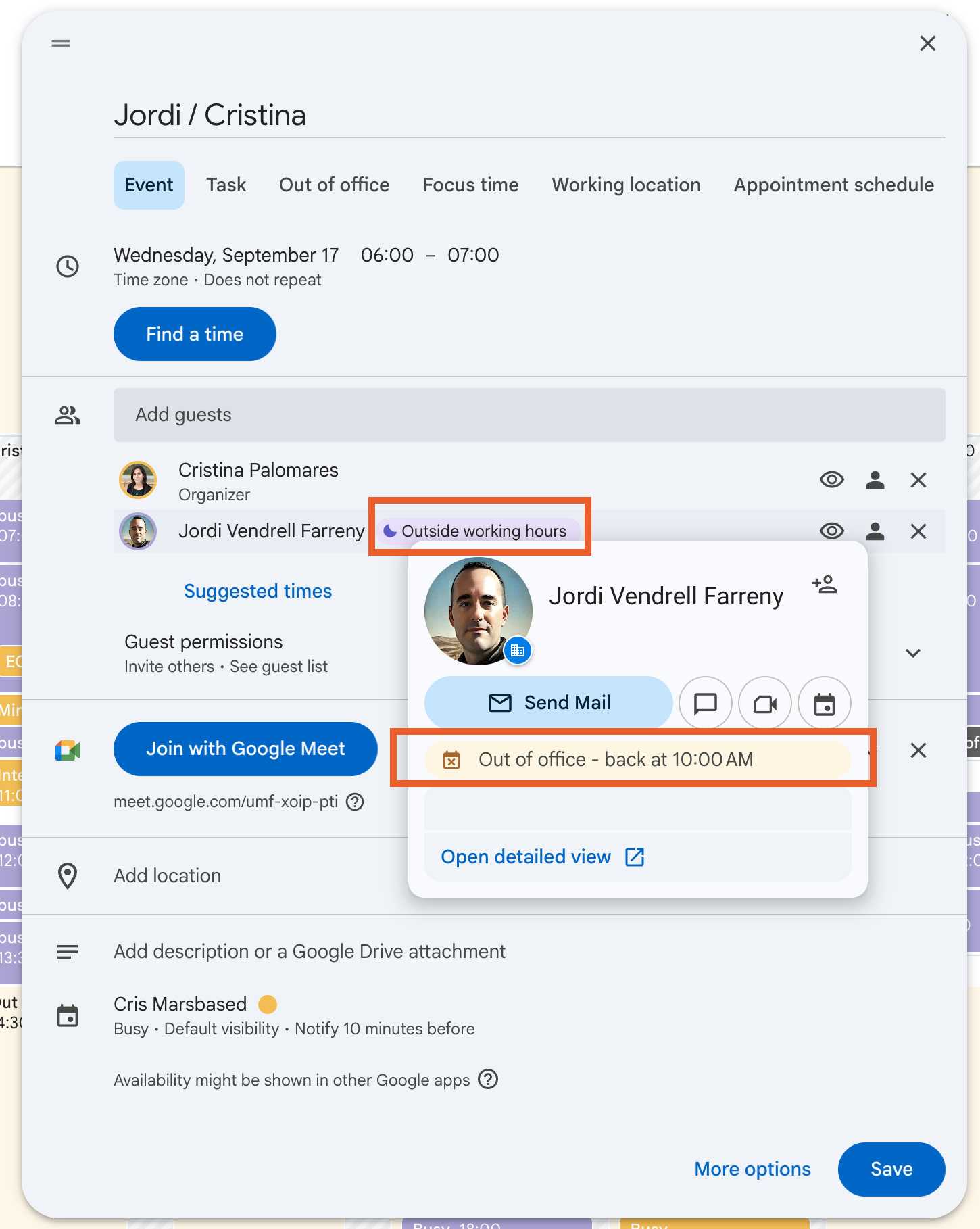Toggle Jordi Vendrell Farreny calendar visibility eye
This screenshot has height=1229, width=980.
[831, 531]
